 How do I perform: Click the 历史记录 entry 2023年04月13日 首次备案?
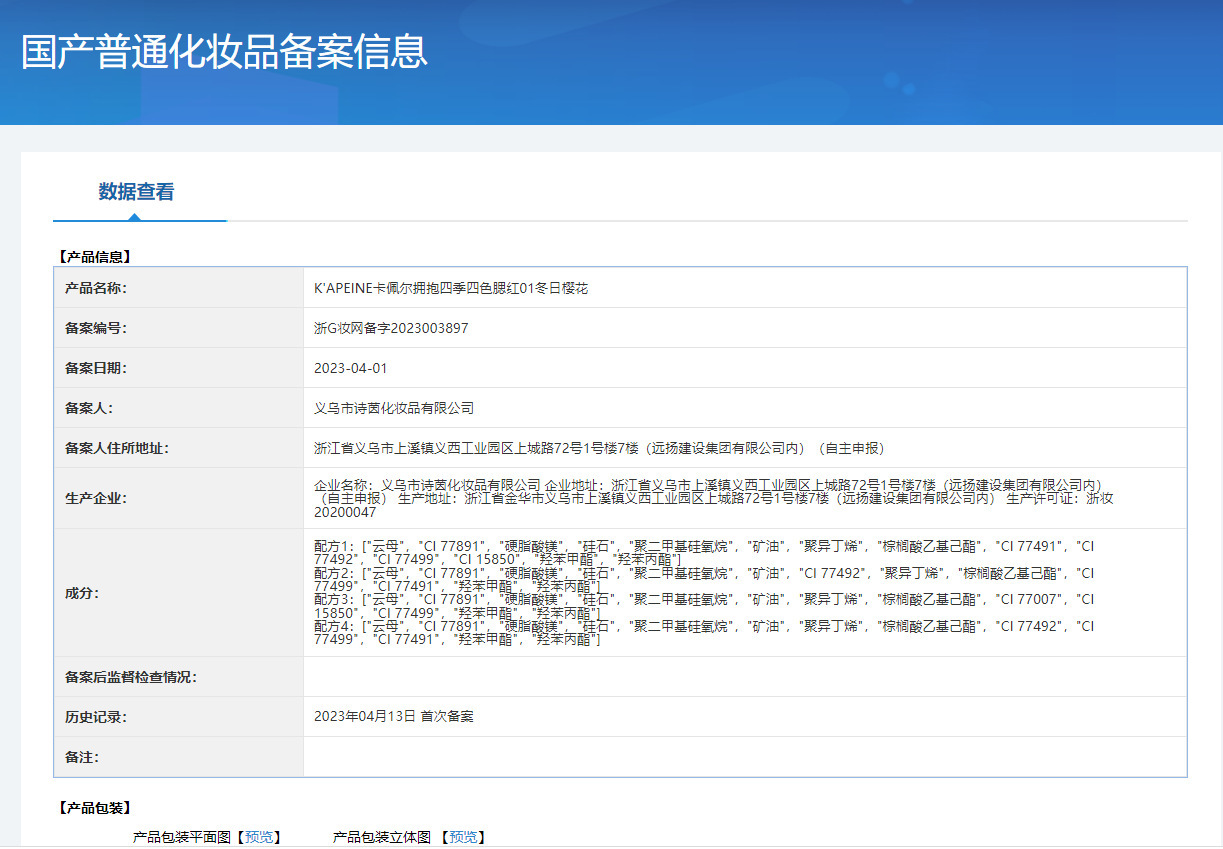(394, 717)
